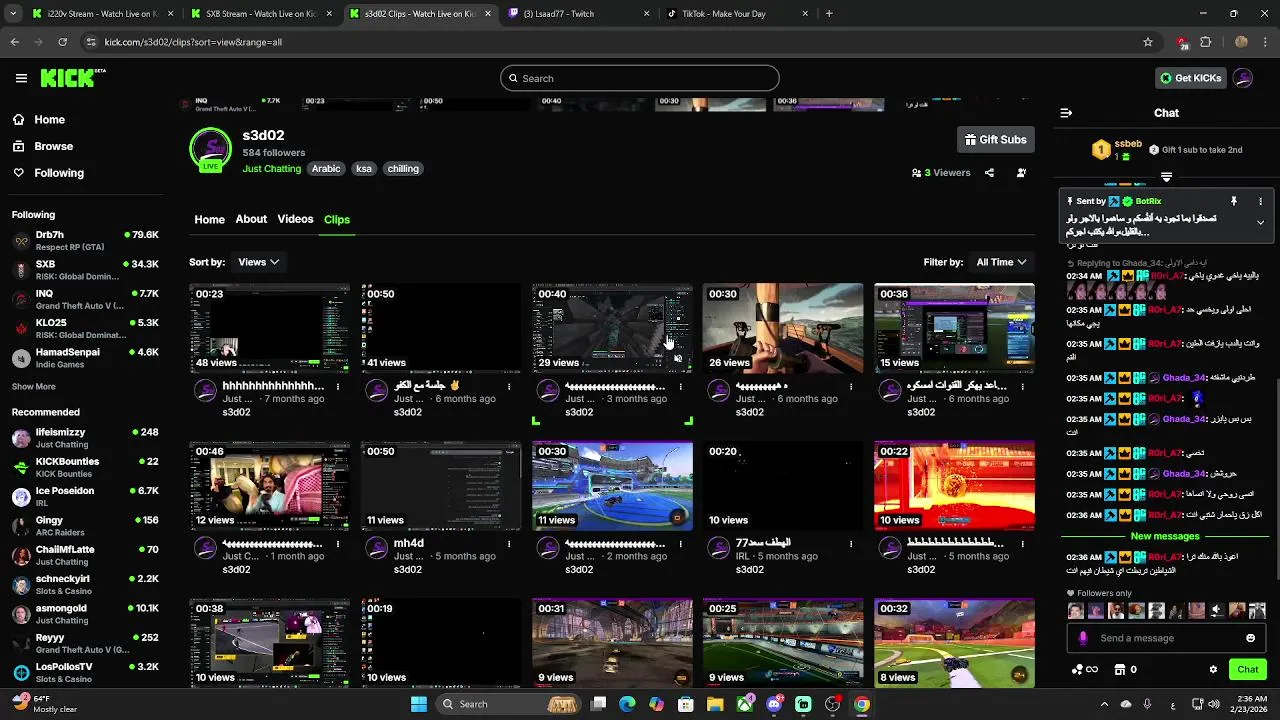Open the hamburger sidebar menu
Viewport: 1280px width, 720px height.
pyautogui.click(x=21, y=78)
